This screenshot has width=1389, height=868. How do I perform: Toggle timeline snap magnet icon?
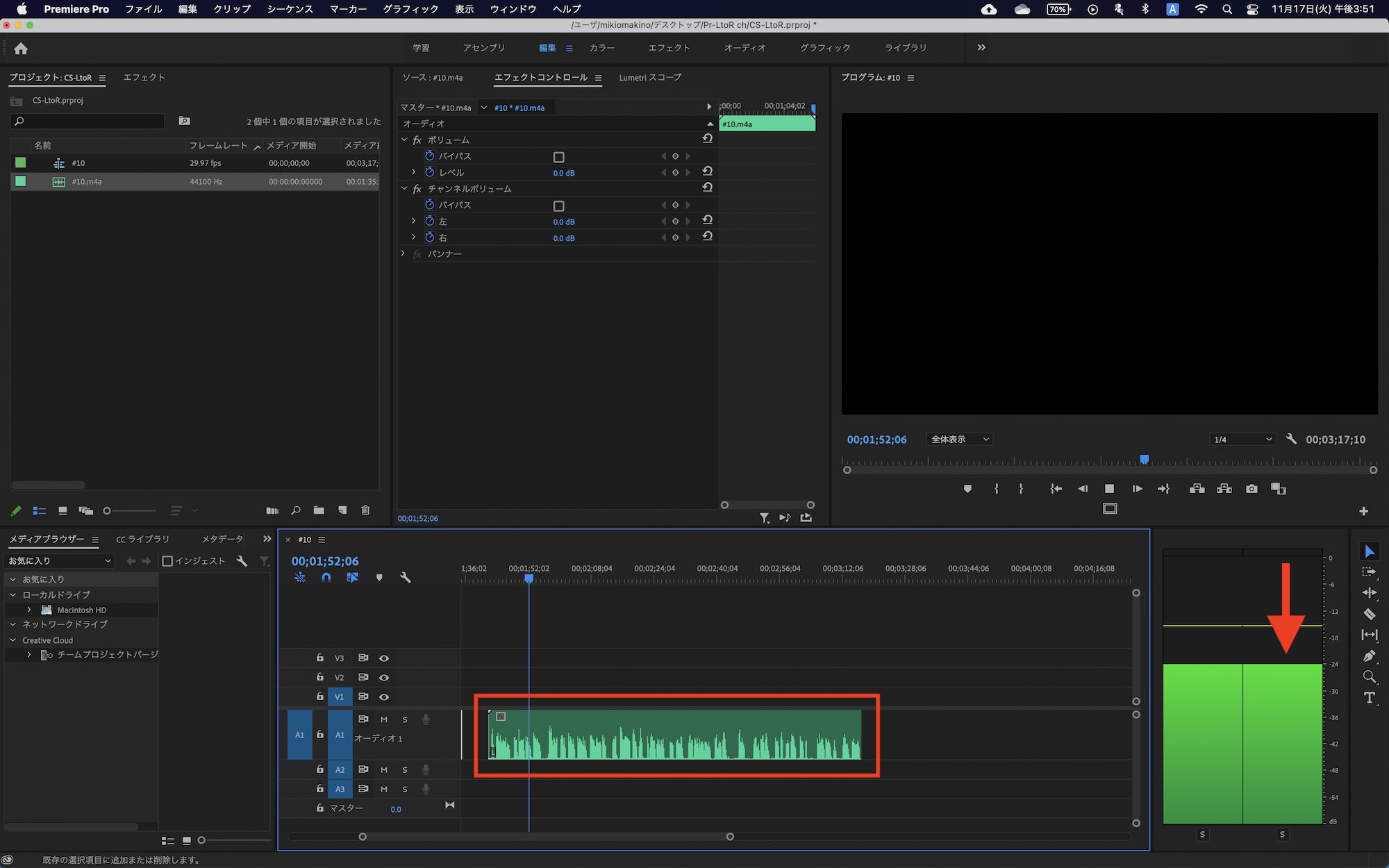coord(326,578)
